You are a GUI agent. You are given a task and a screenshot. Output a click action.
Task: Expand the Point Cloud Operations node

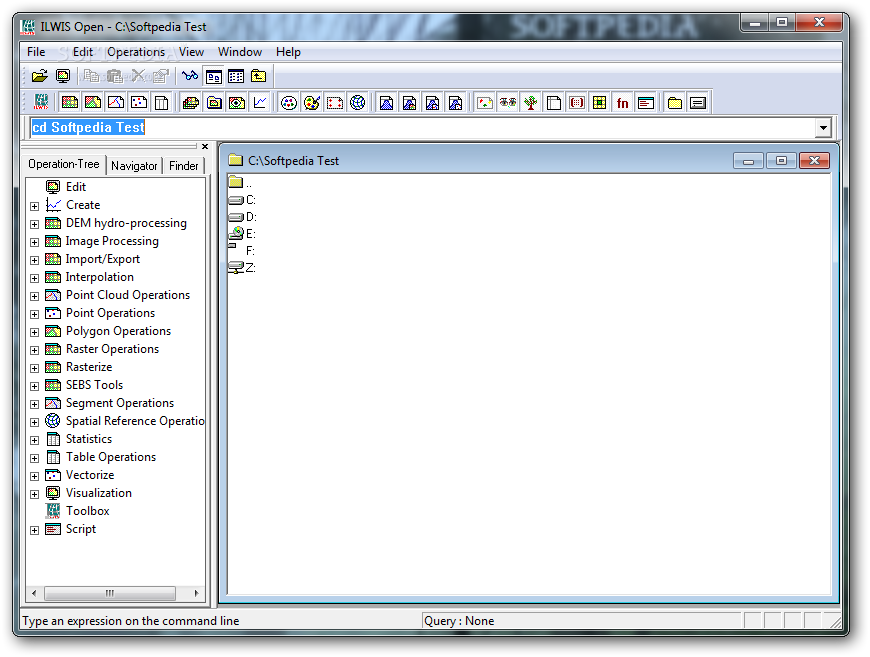pos(34,296)
